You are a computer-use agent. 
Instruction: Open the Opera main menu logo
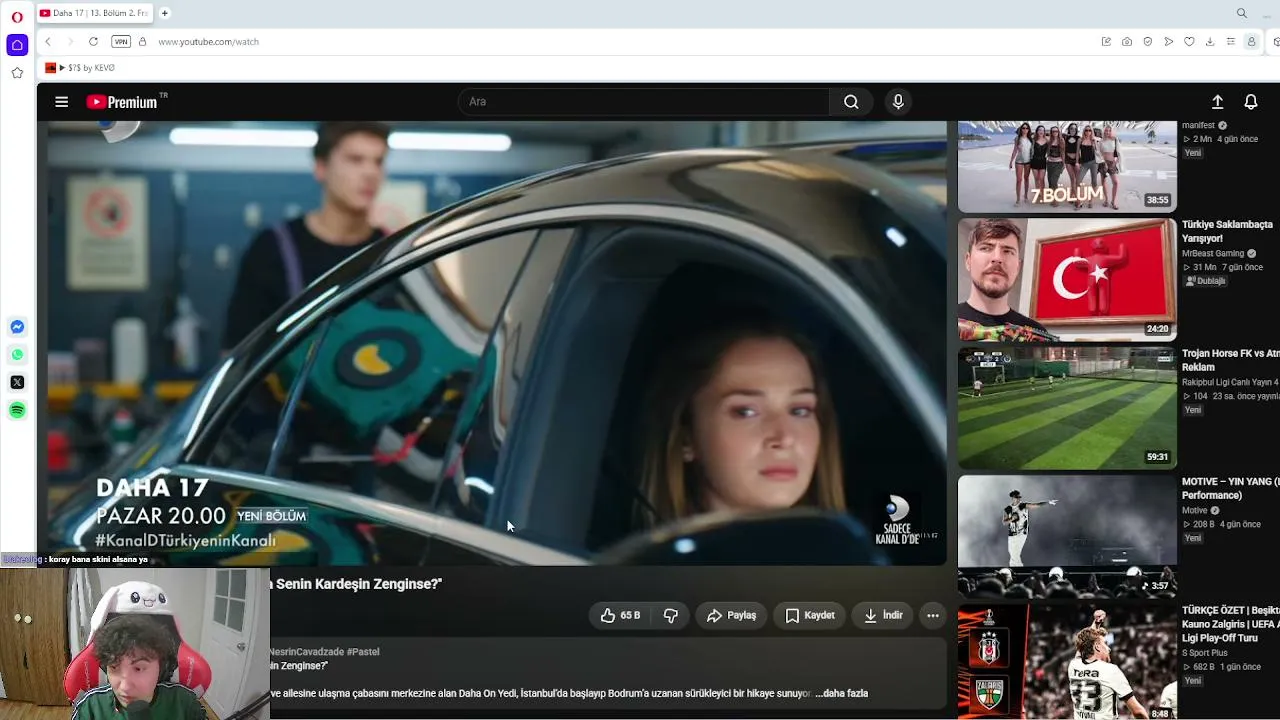tap(17, 17)
